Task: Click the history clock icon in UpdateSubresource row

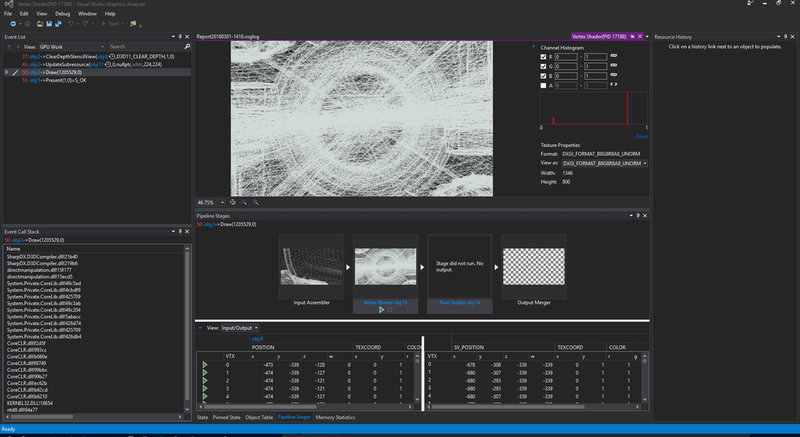Action: 108,65
